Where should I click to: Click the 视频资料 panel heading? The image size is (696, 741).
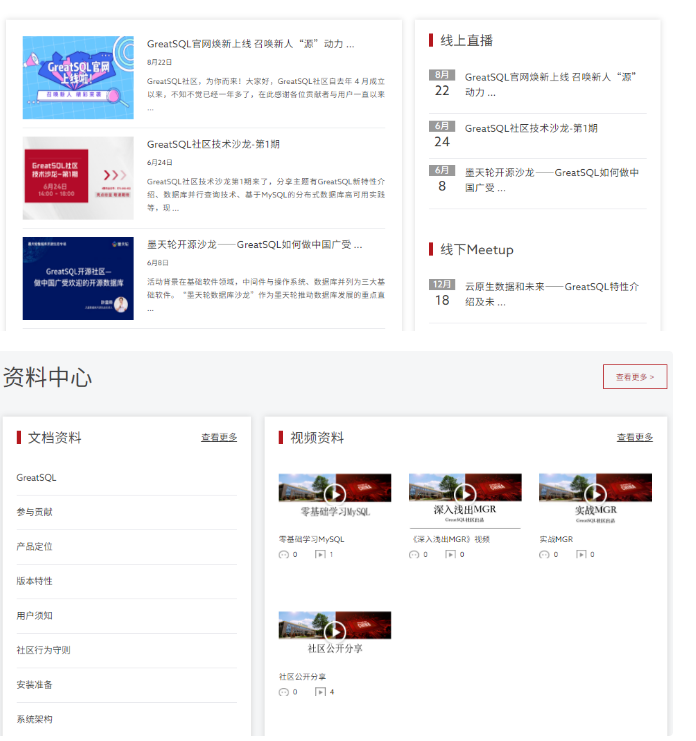pyautogui.click(x=317, y=438)
